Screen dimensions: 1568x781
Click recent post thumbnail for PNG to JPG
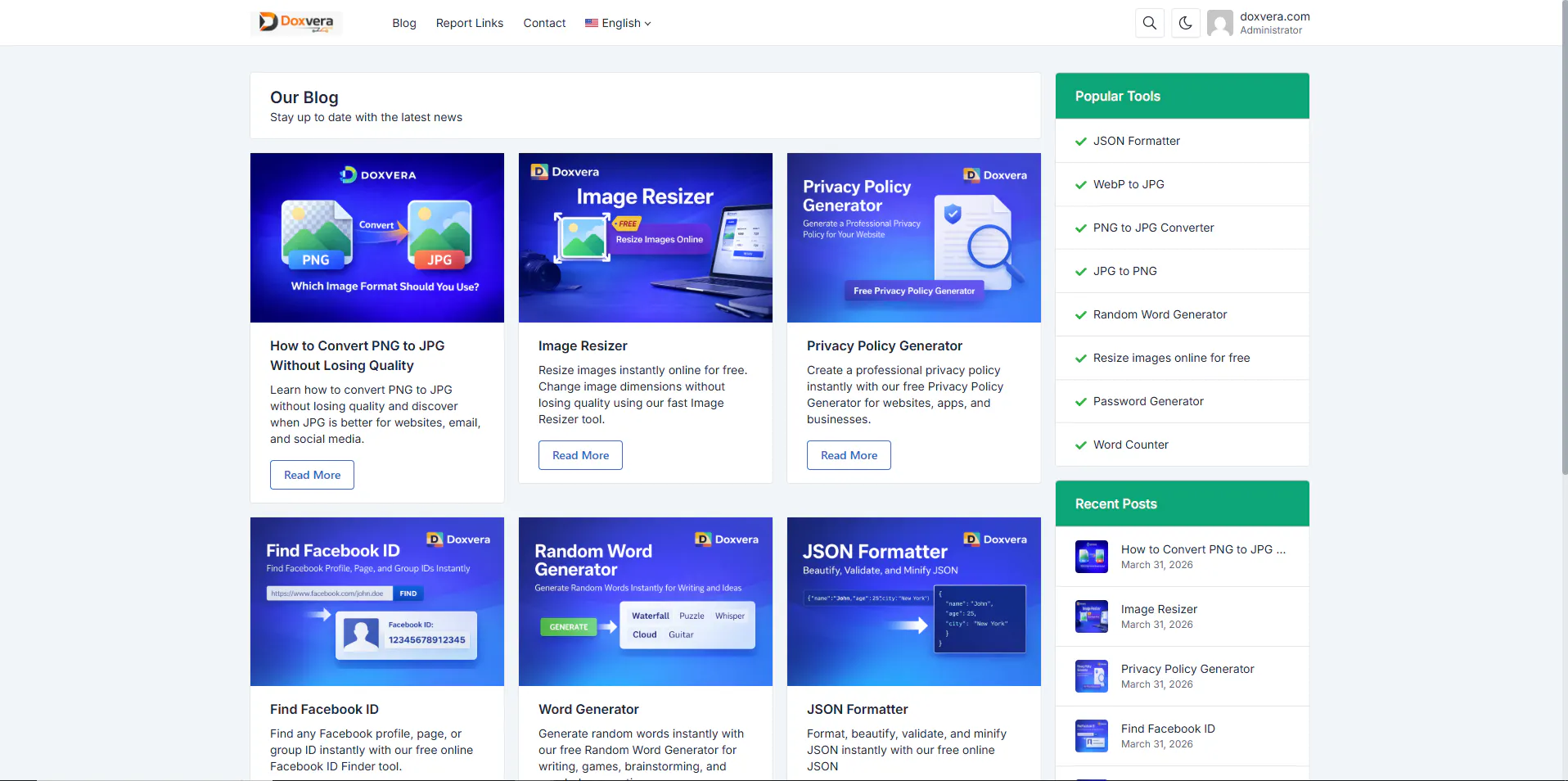(1092, 557)
